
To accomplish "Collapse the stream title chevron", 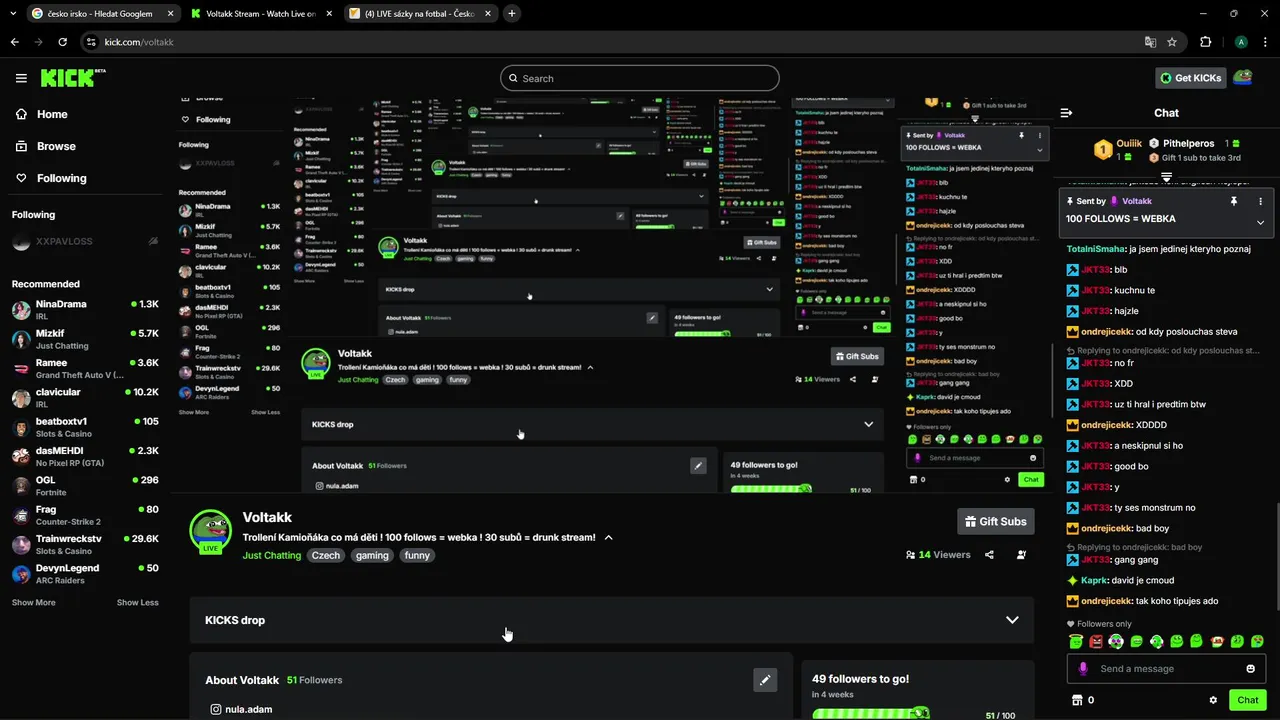I will (x=608, y=538).
